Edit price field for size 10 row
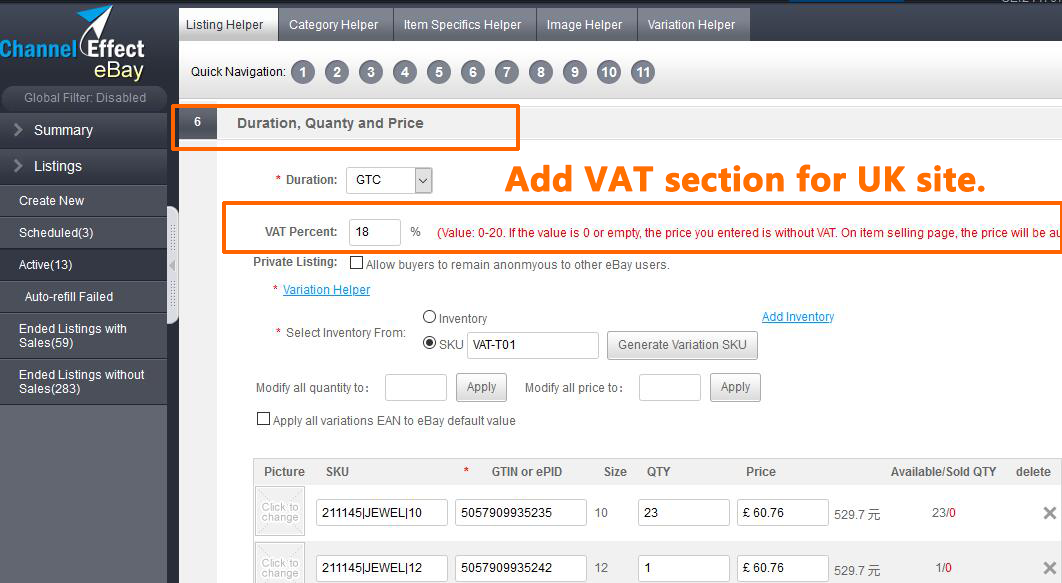This screenshot has height=583, width=1062. pyautogui.click(x=783, y=513)
